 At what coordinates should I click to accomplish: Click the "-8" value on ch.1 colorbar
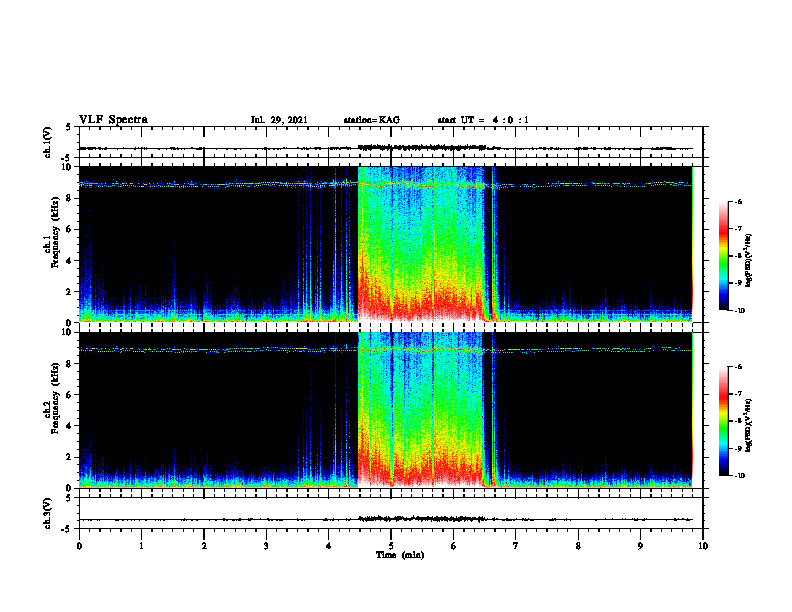click(738, 256)
